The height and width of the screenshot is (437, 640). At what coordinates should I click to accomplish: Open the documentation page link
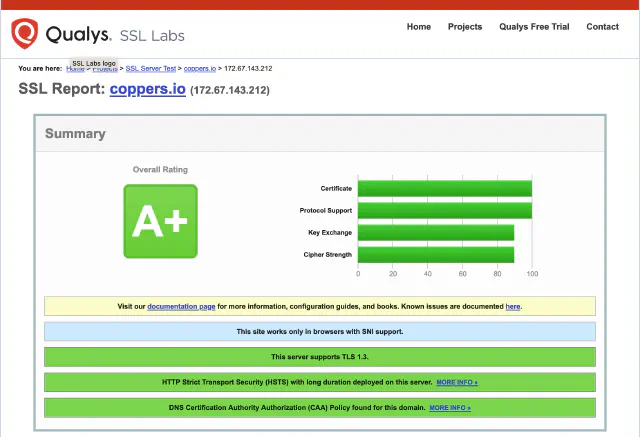pyautogui.click(x=181, y=306)
